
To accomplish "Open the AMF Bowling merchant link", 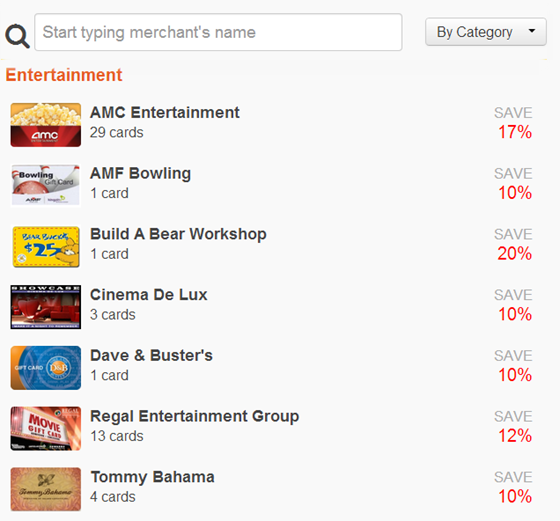I will 140,174.
